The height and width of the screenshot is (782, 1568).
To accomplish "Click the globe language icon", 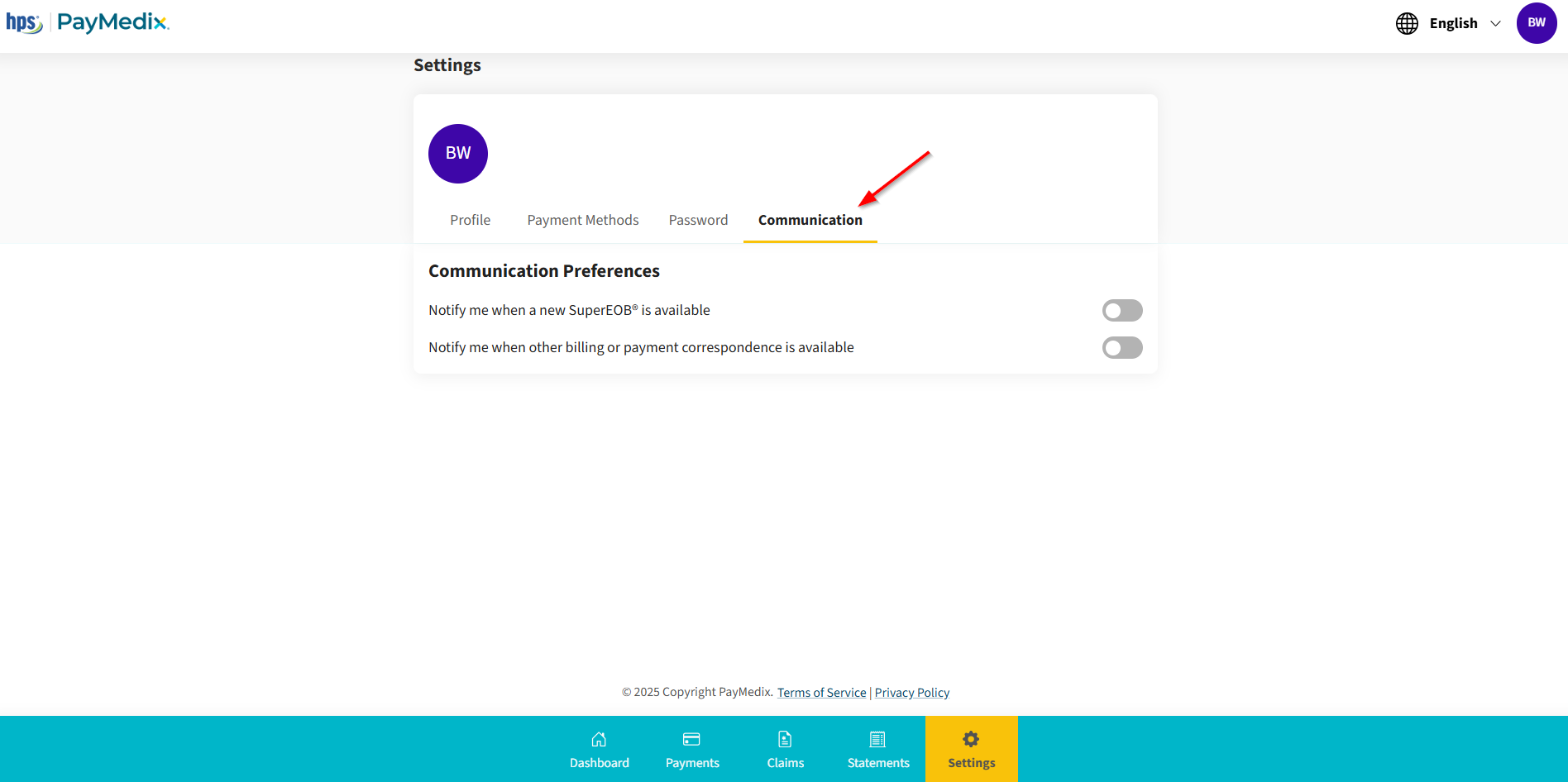I will point(1407,23).
